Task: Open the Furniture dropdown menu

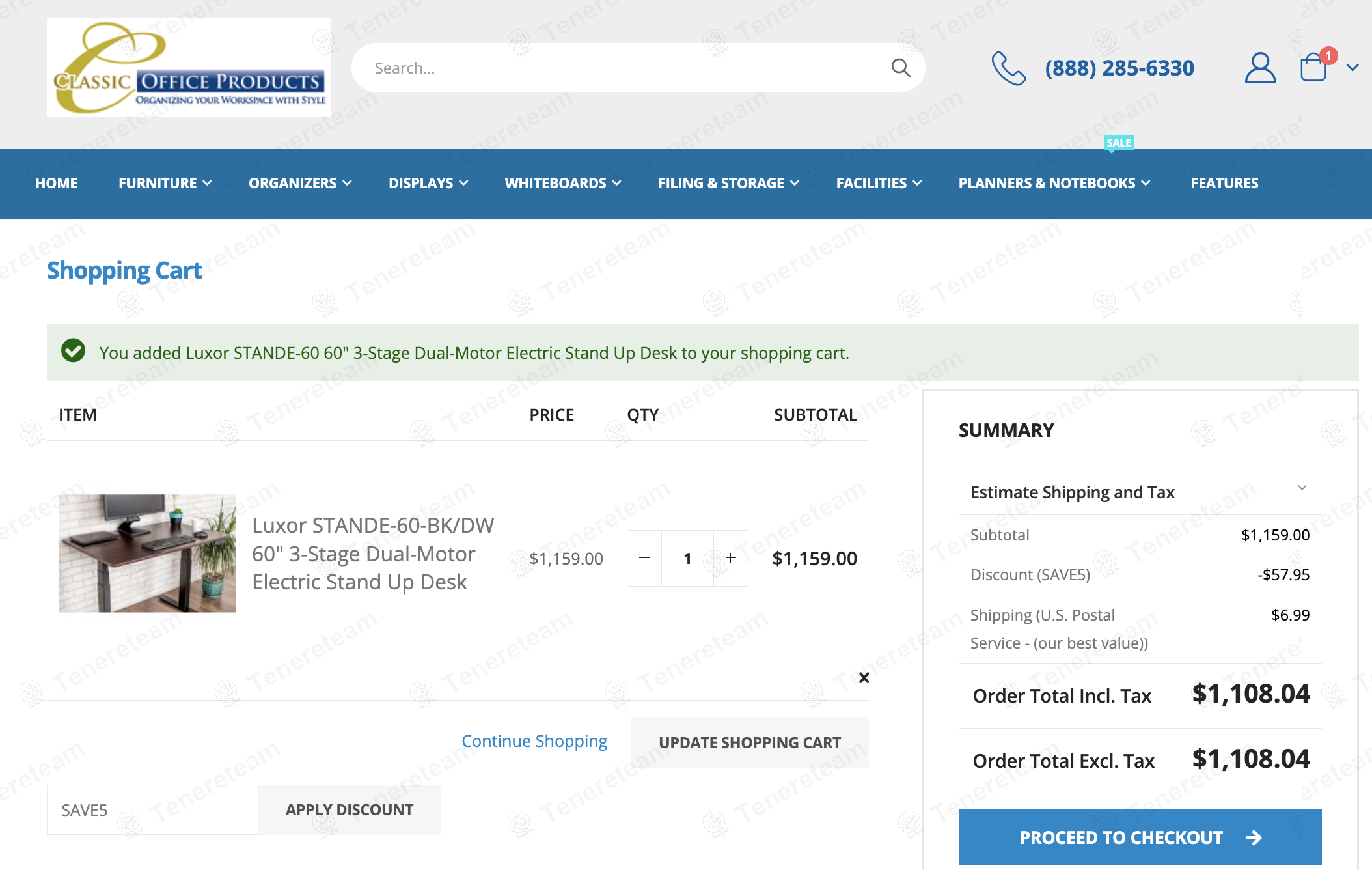Action: 165,184
